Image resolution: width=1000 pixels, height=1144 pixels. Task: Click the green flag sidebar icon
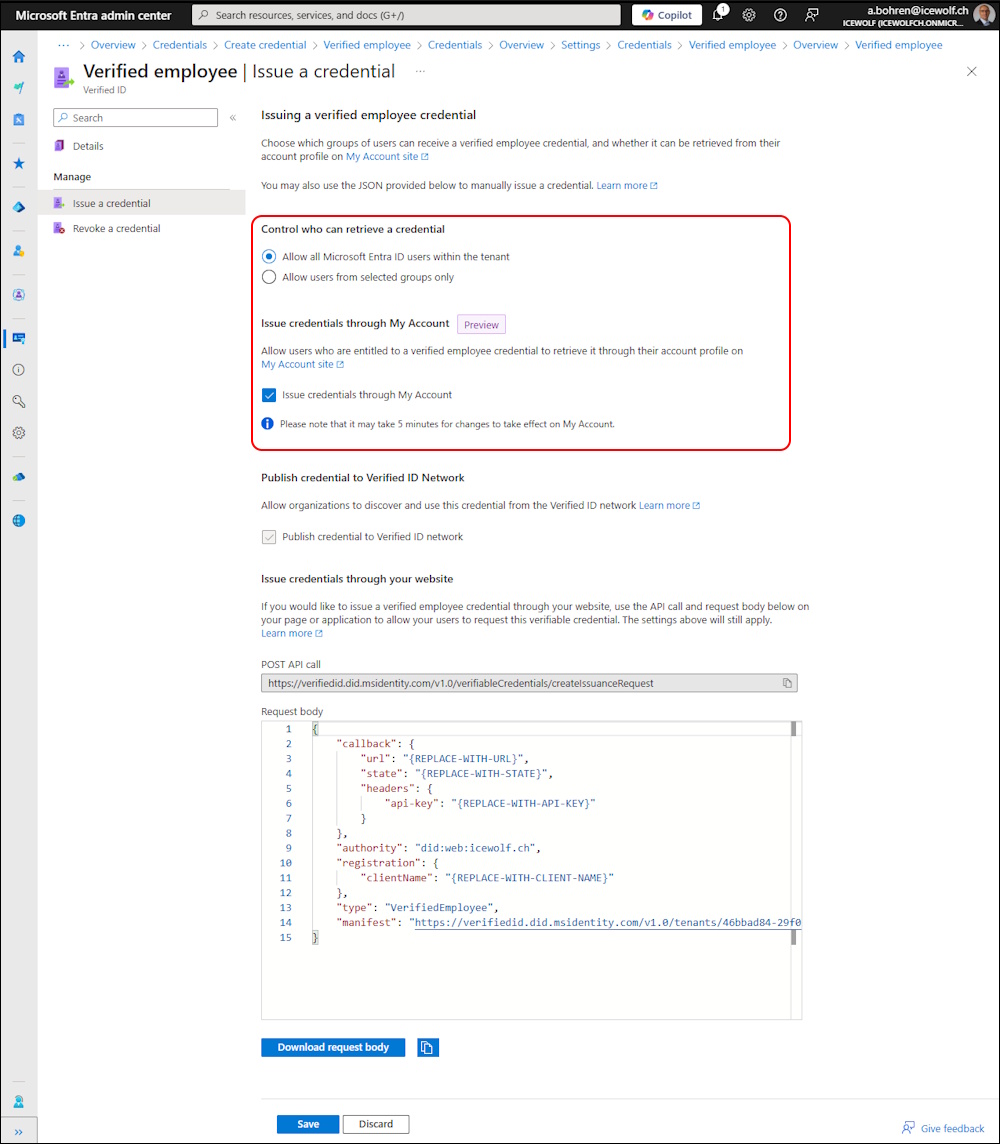pos(19,88)
